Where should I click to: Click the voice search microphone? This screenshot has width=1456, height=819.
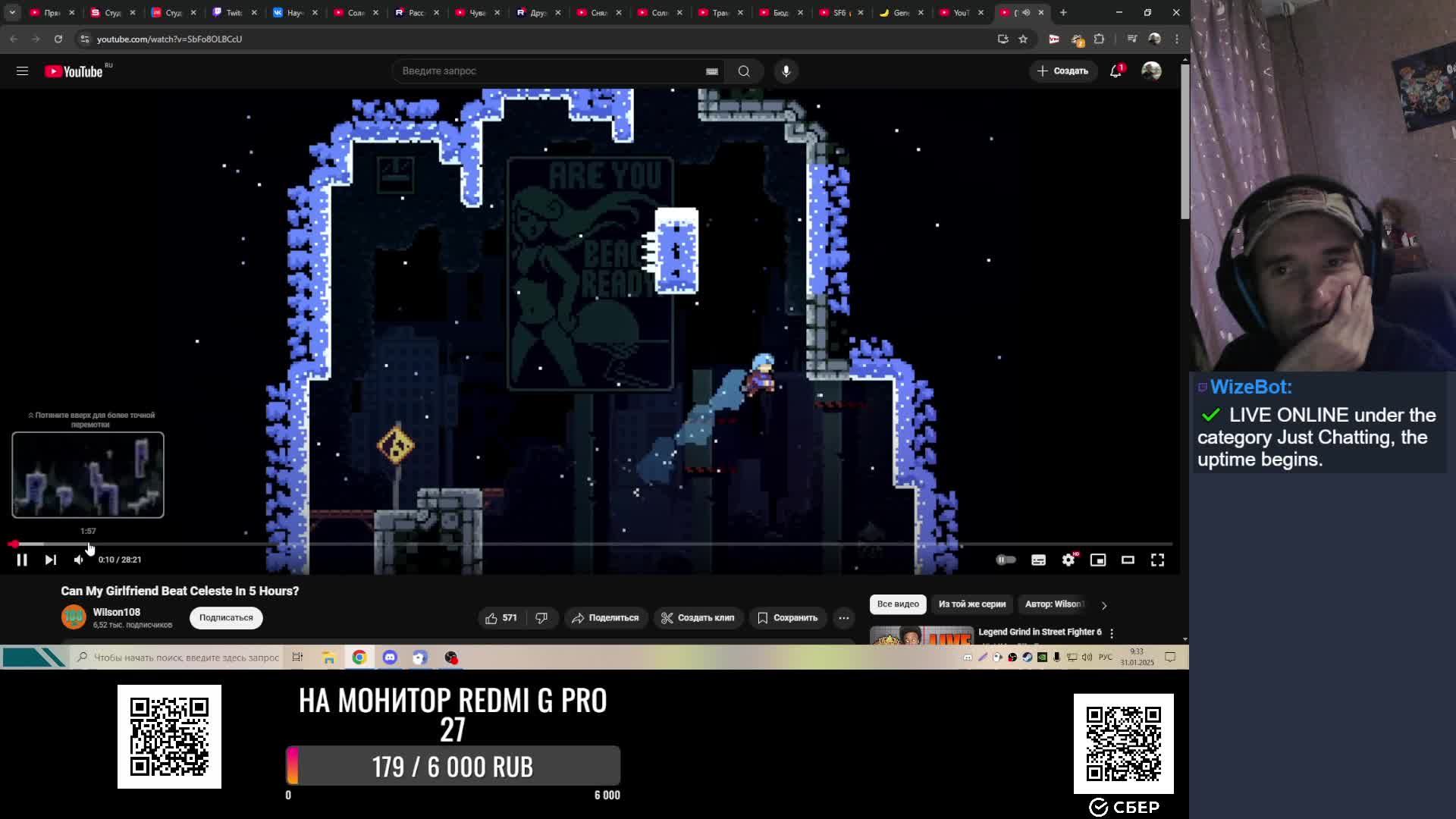pyautogui.click(x=786, y=71)
